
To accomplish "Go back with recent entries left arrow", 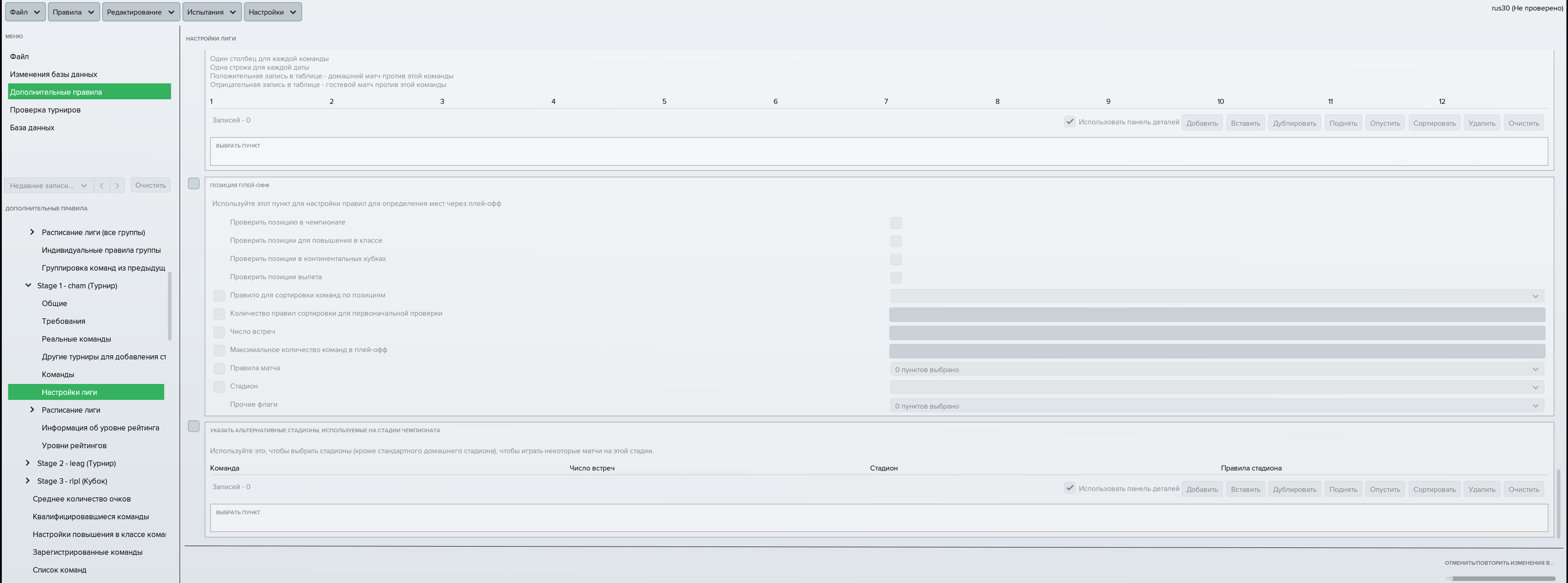I will pyautogui.click(x=102, y=185).
